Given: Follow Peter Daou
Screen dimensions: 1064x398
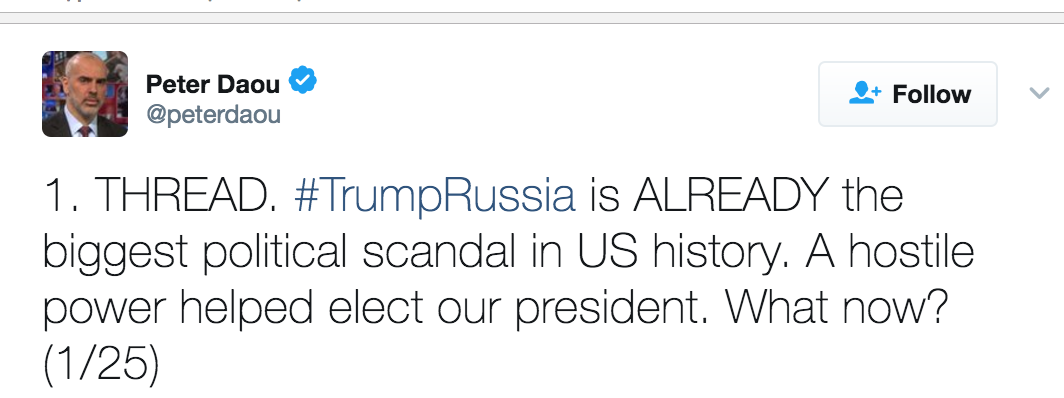Looking at the screenshot, I should (908, 94).
